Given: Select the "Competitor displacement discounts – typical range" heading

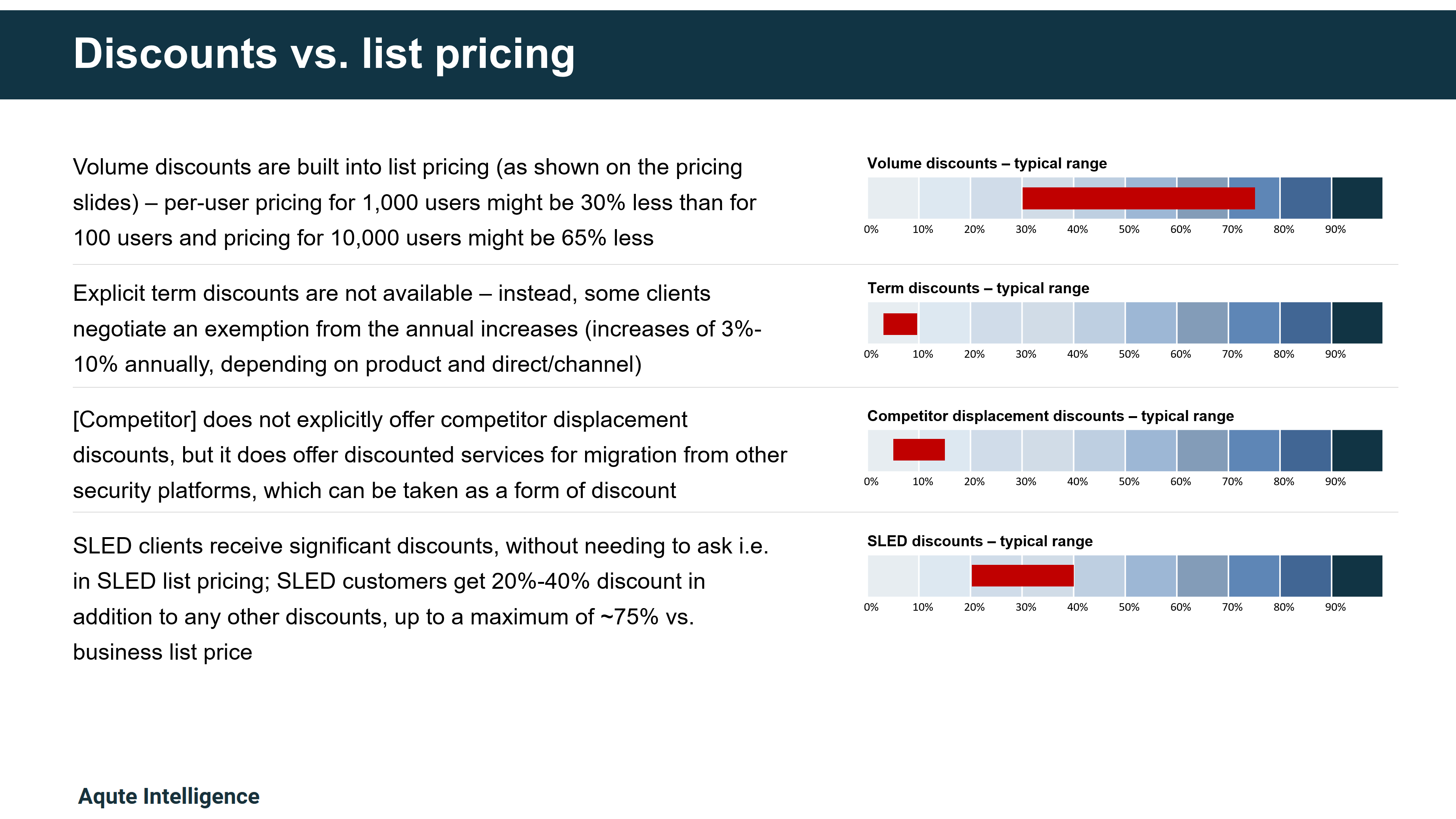Looking at the screenshot, I should 1050,416.
